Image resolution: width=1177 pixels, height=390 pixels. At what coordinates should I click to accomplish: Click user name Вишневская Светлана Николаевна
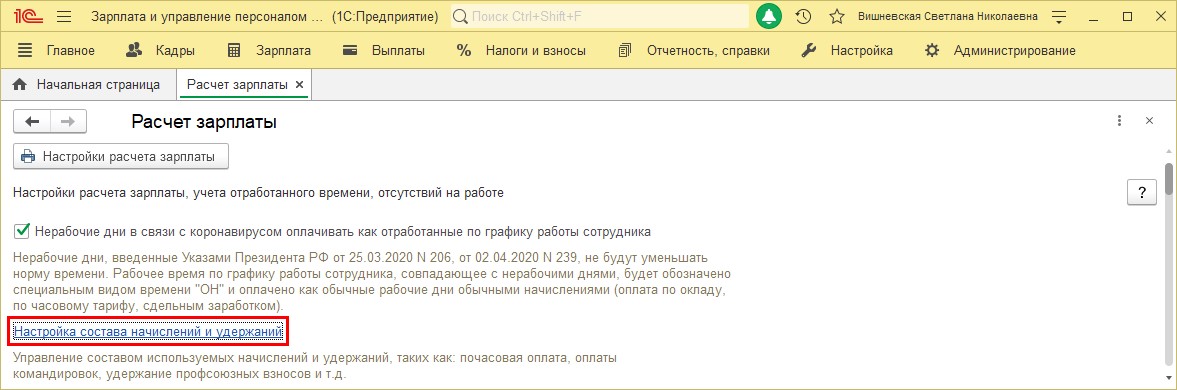pyautogui.click(x=948, y=16)
